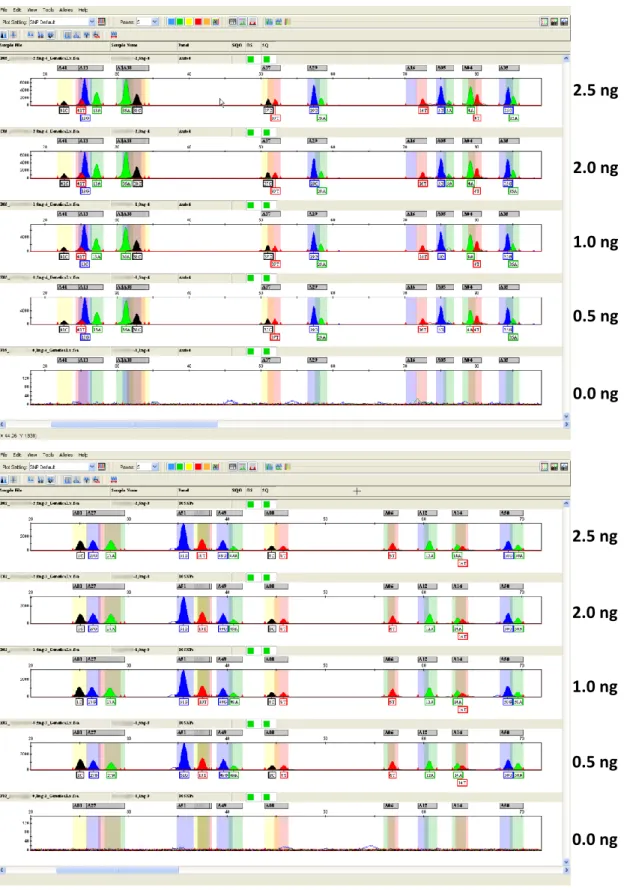Expand the Plot Setting dropdown in bottom window
This screenshot has width=624, height=890.
92,467
